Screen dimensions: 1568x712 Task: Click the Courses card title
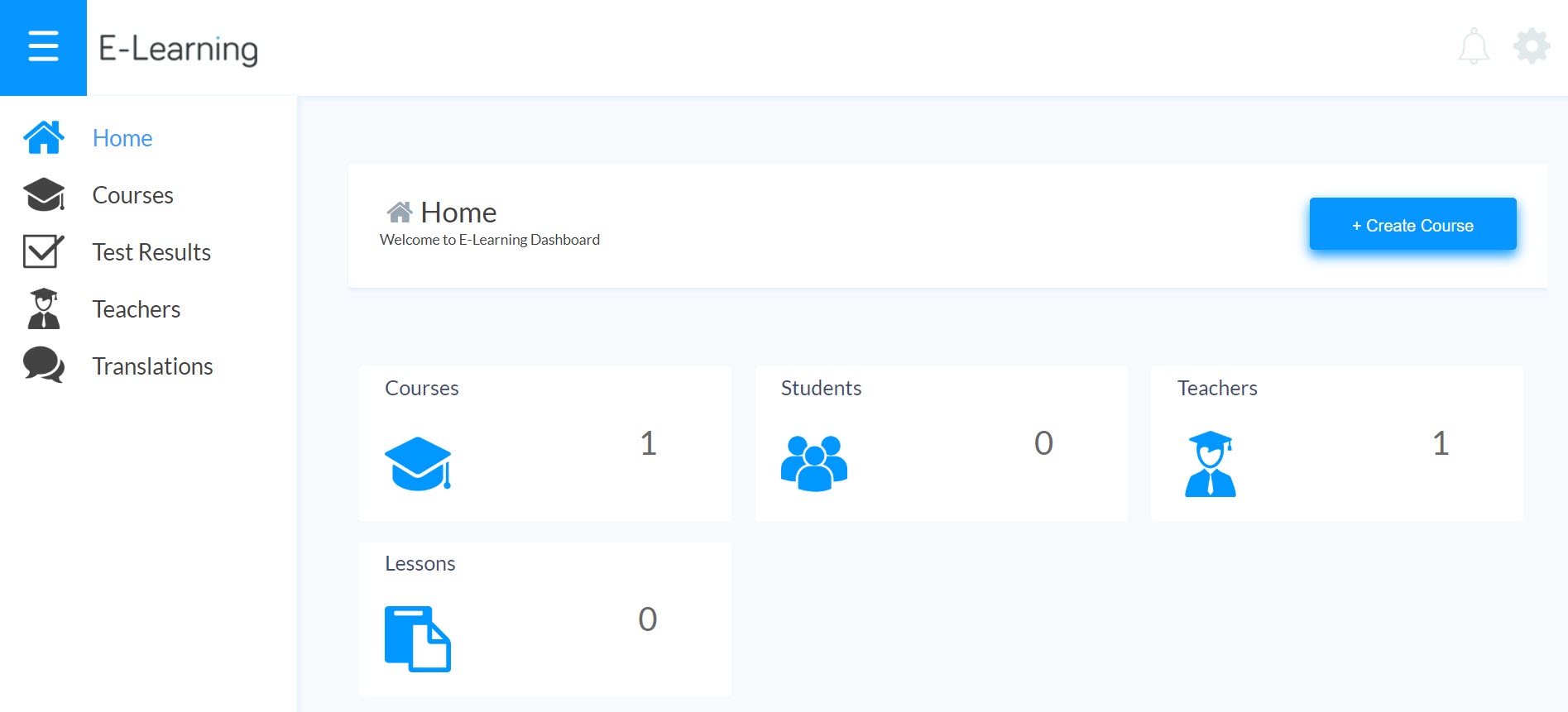(x=422, y=389)
